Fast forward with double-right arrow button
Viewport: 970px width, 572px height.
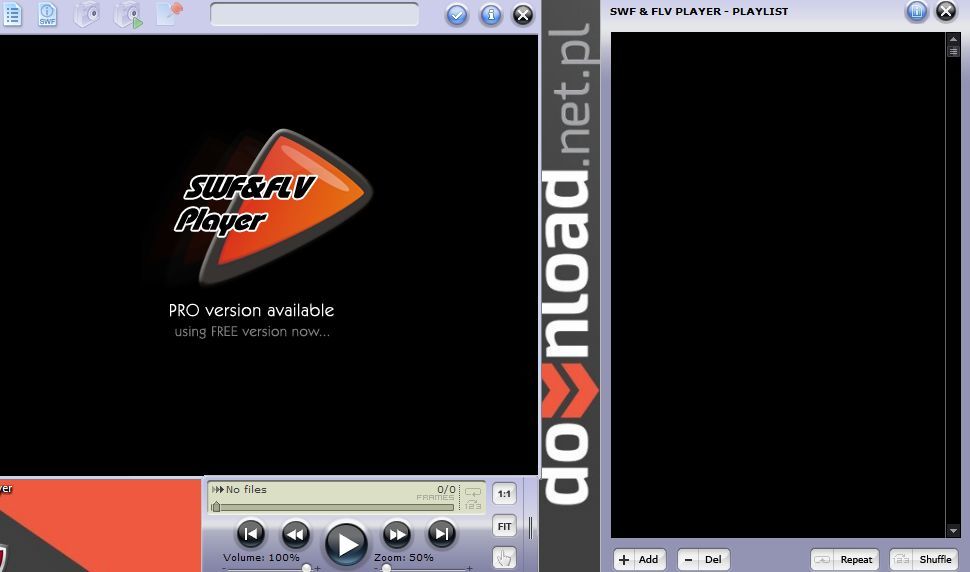397,534
